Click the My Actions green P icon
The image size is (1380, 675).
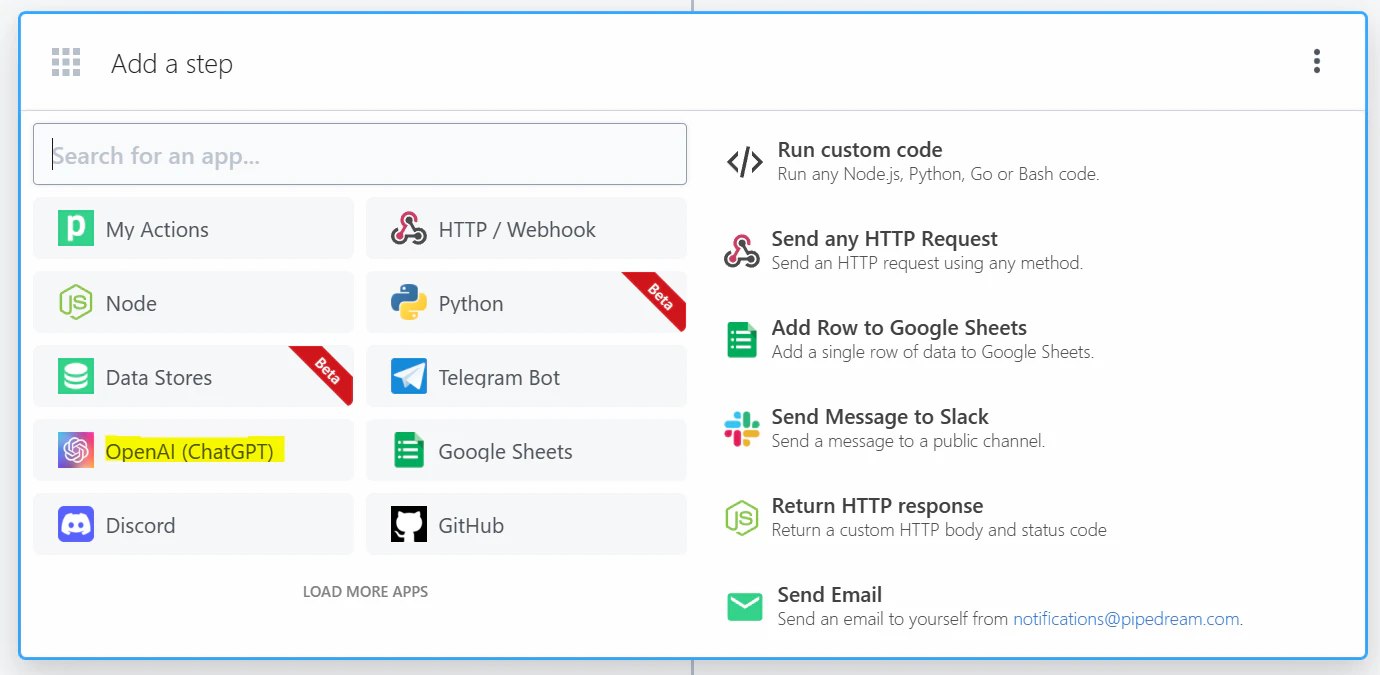click(x=76, y=229)
